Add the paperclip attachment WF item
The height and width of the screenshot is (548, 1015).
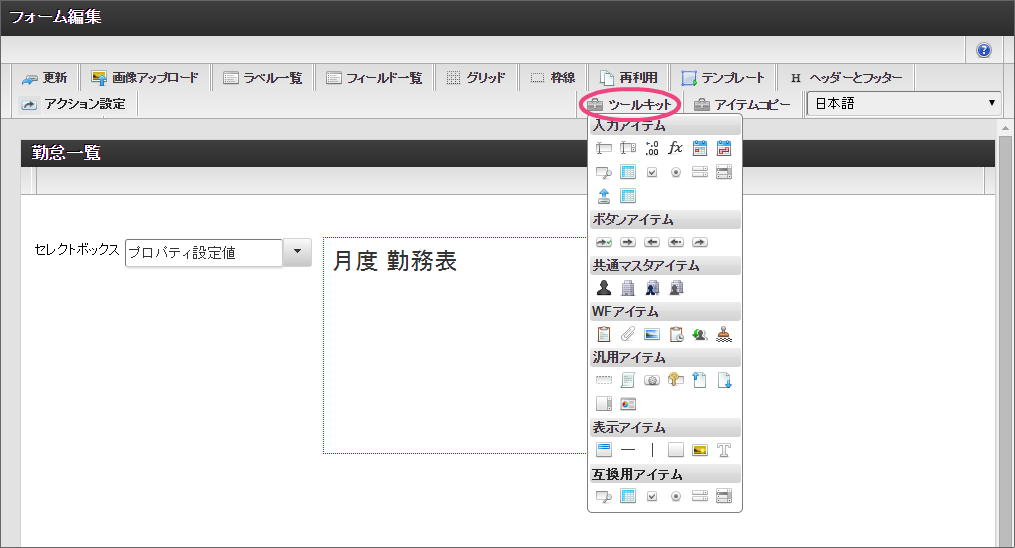pos(627,334)
